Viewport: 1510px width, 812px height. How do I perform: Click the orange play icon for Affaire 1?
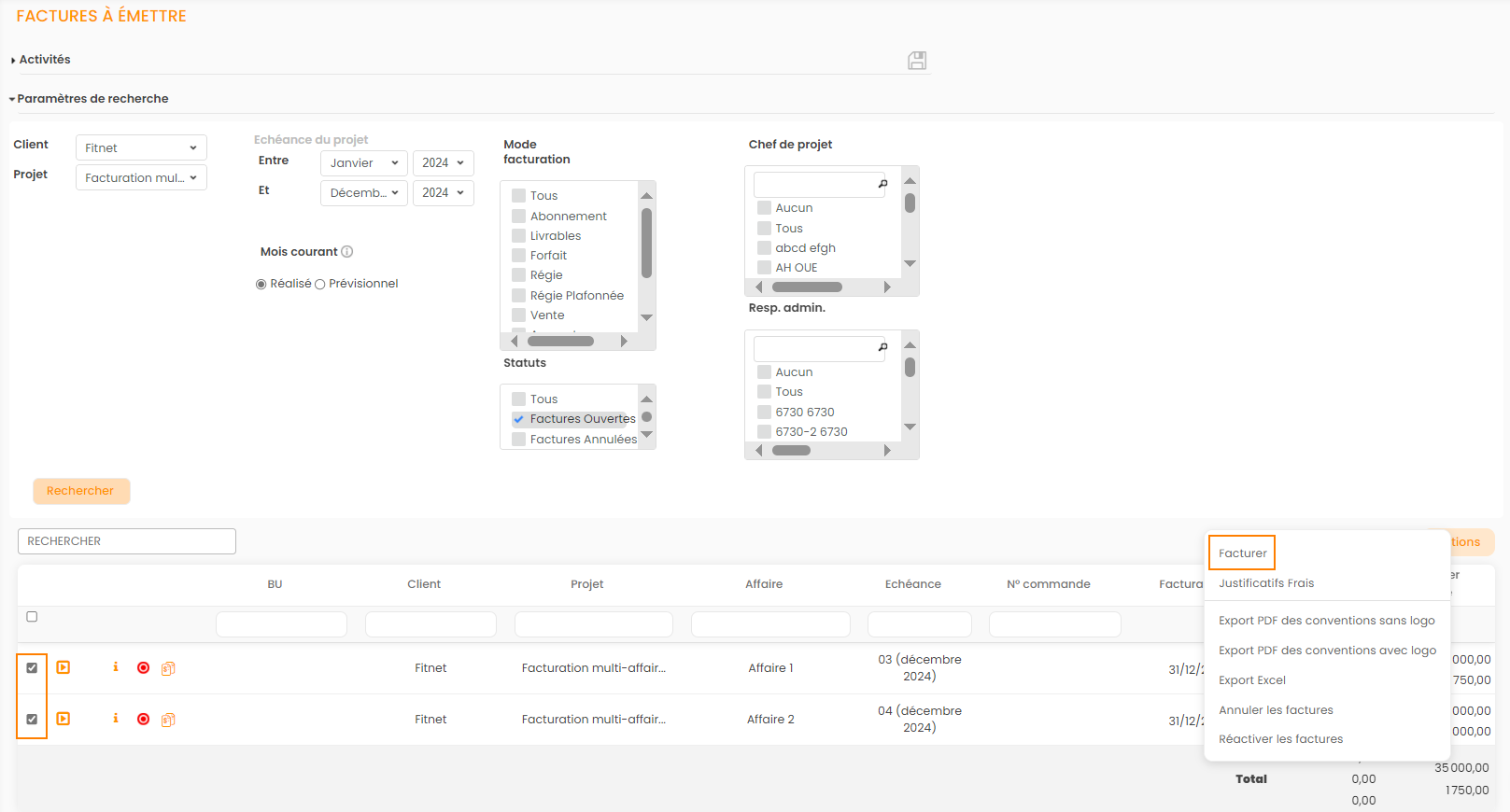[64, 667]
